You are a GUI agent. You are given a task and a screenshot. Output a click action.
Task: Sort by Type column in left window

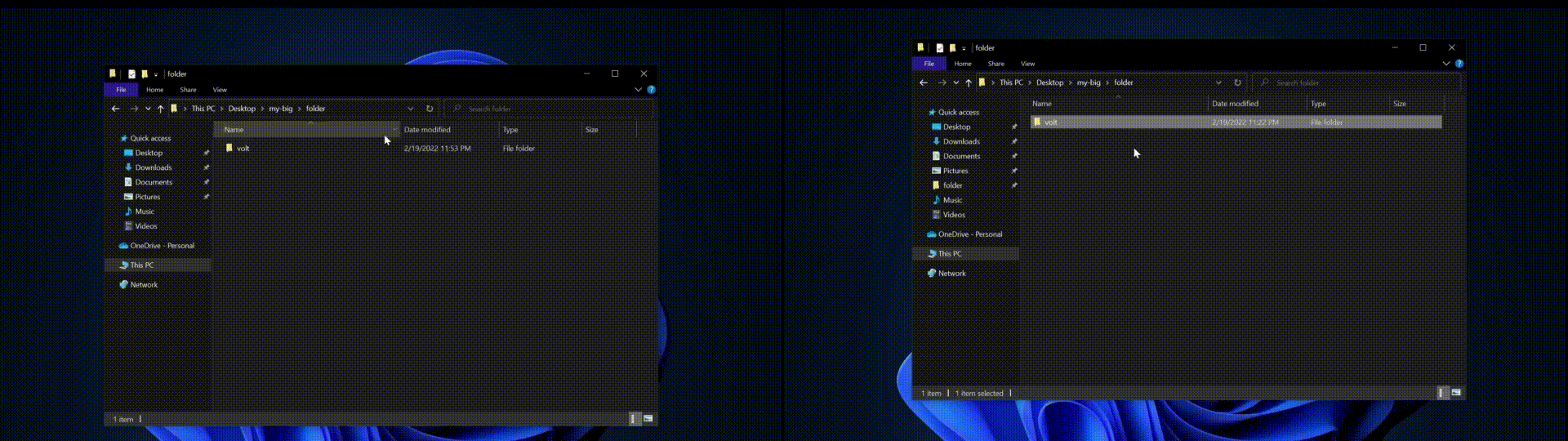pos(540,130)
